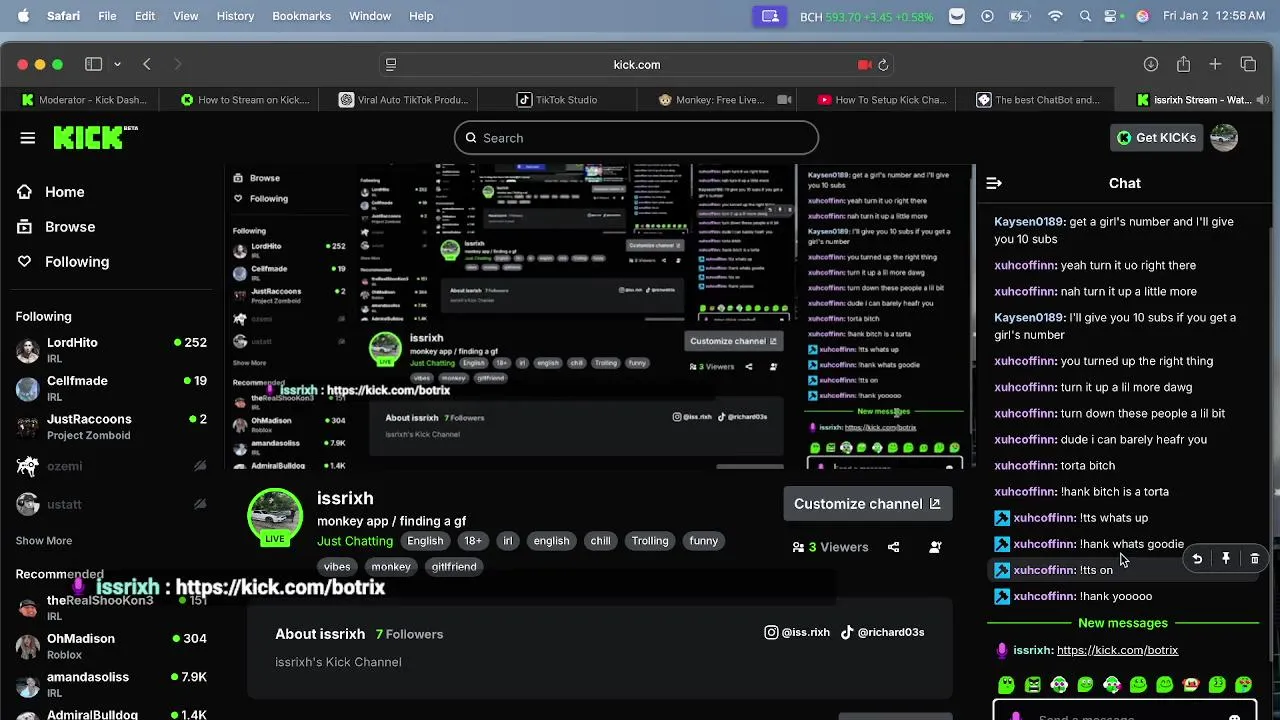Open the Bookmarks menu
Screen dimensions: 1280x720
coord(302,16)
